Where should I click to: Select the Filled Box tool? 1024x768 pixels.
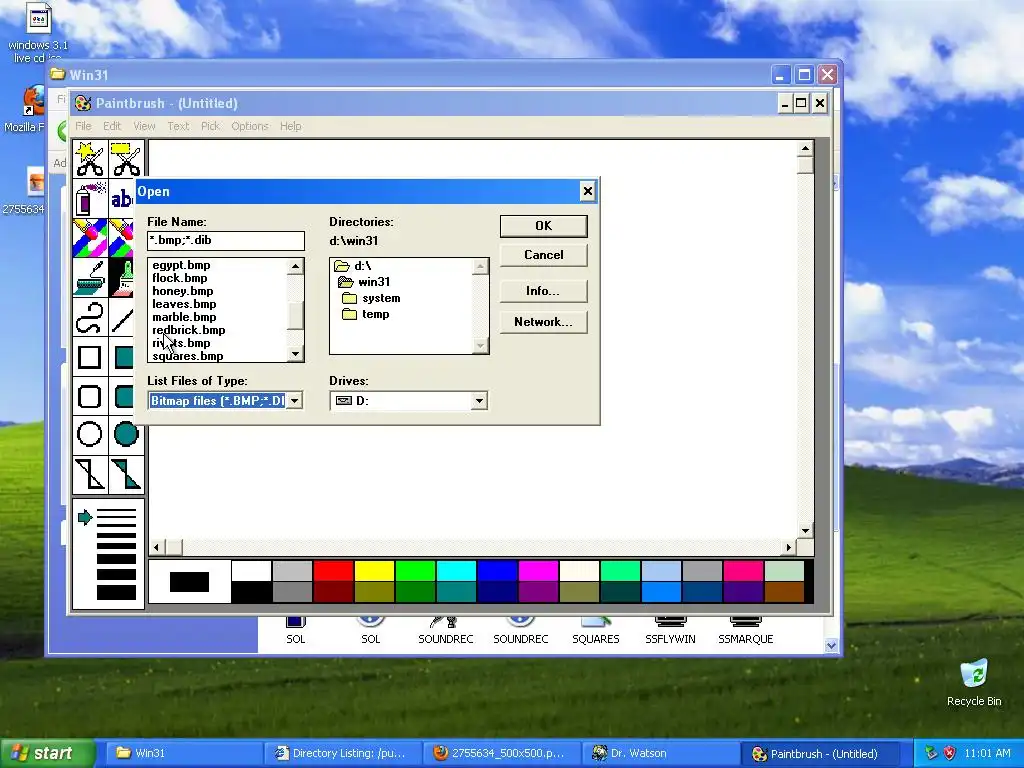pos(122,357)
